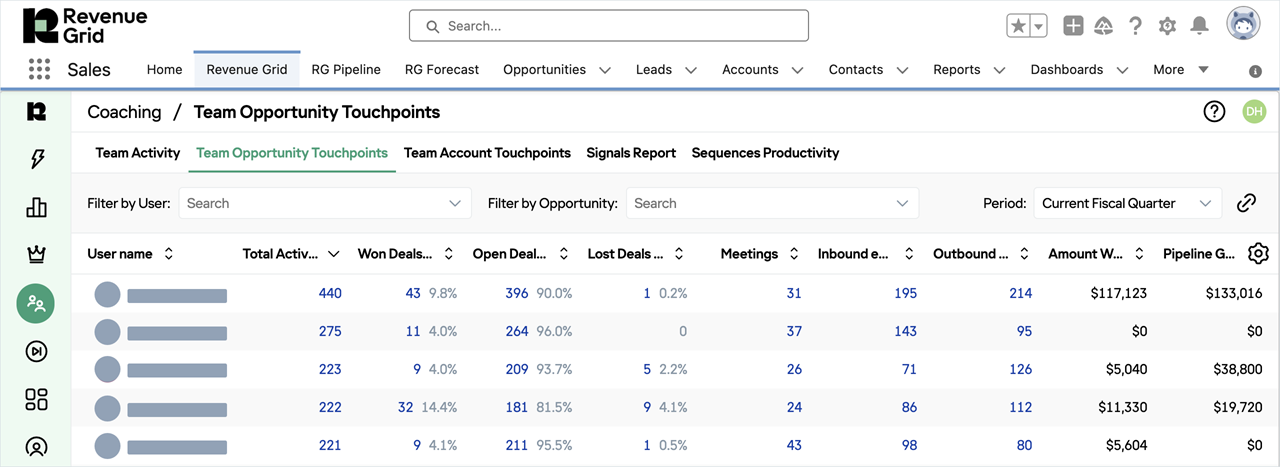This screenshot has width=1280, height=467.
Task: Open the RG Pipeline navigation tab
Action: (x=346, y=70)
